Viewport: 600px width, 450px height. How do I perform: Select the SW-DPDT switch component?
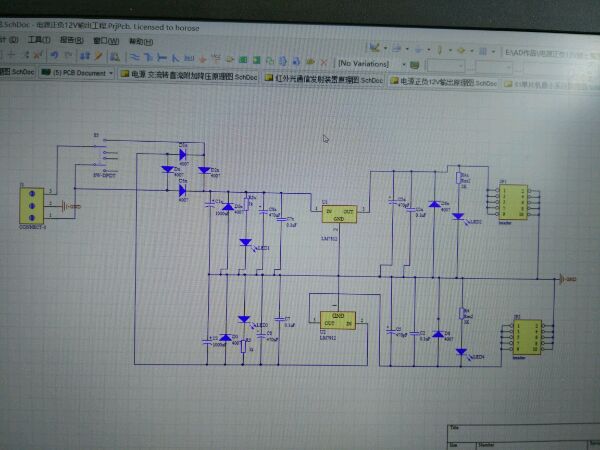(x=106, y=156)
